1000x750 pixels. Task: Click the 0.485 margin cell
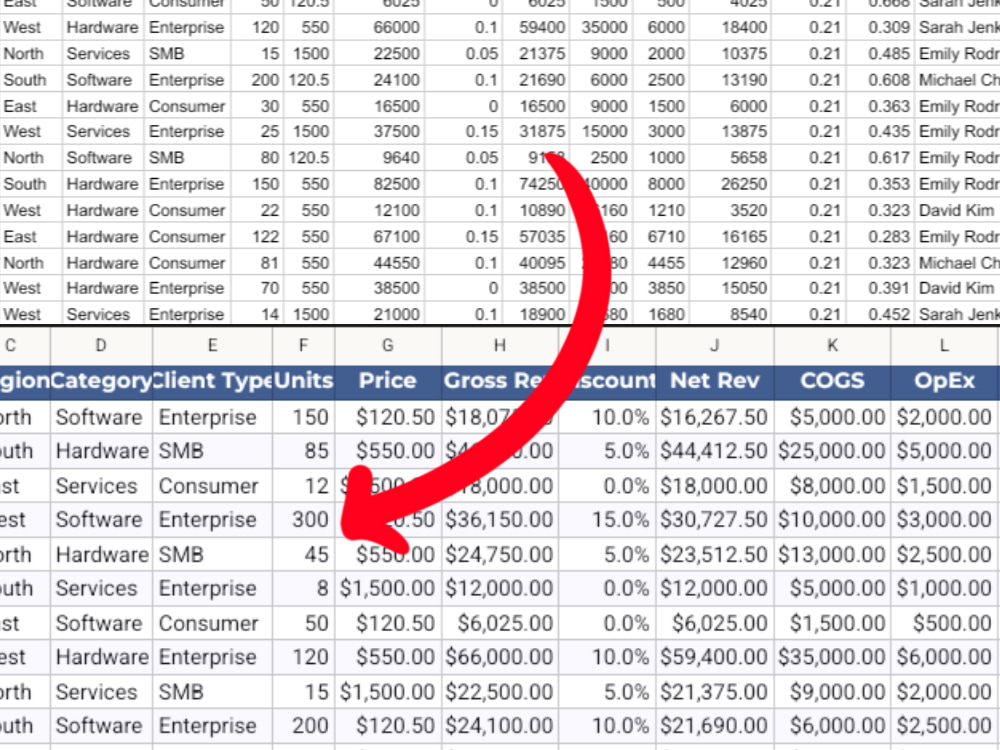(x=880, y=54)
